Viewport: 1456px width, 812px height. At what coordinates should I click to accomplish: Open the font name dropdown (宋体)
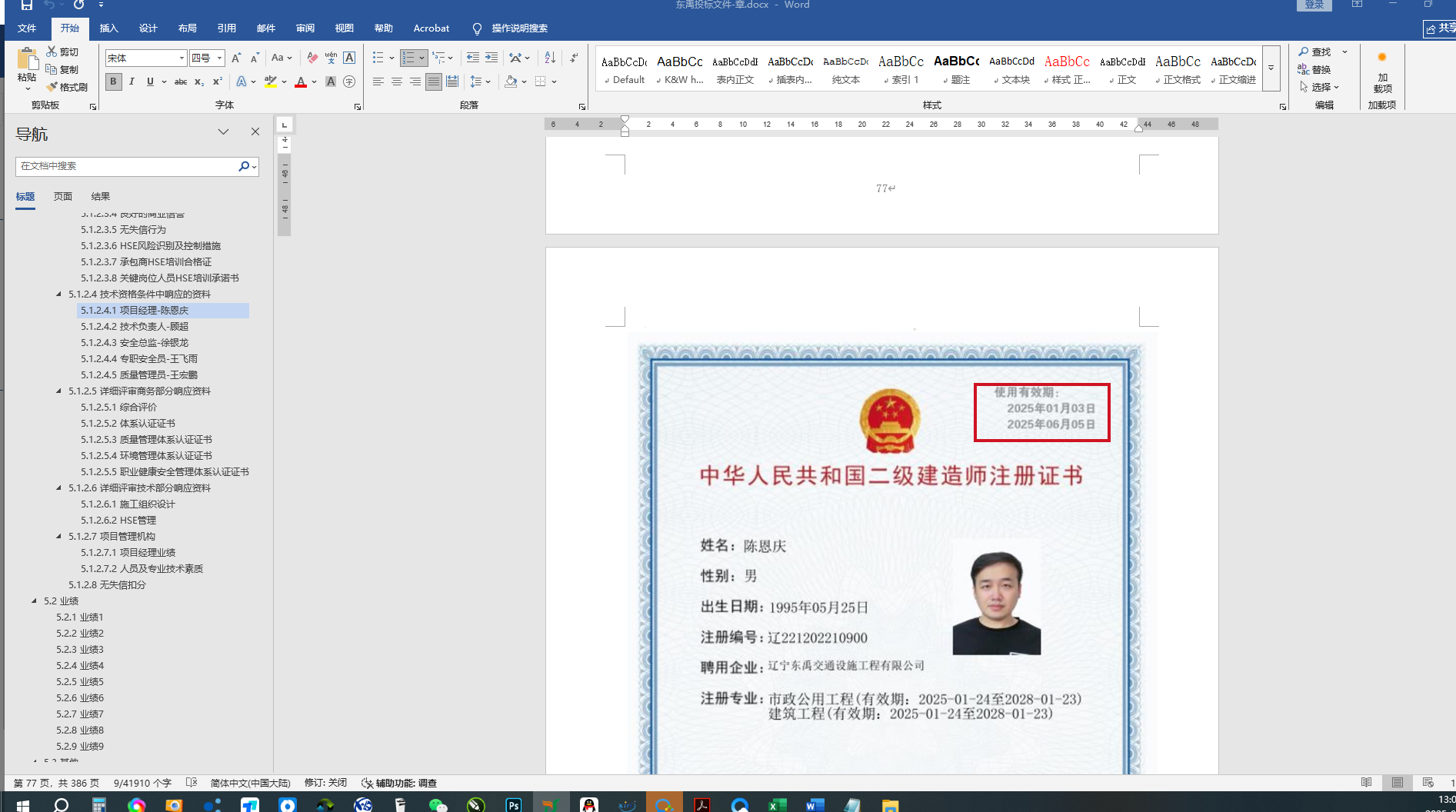coord(182,58)
